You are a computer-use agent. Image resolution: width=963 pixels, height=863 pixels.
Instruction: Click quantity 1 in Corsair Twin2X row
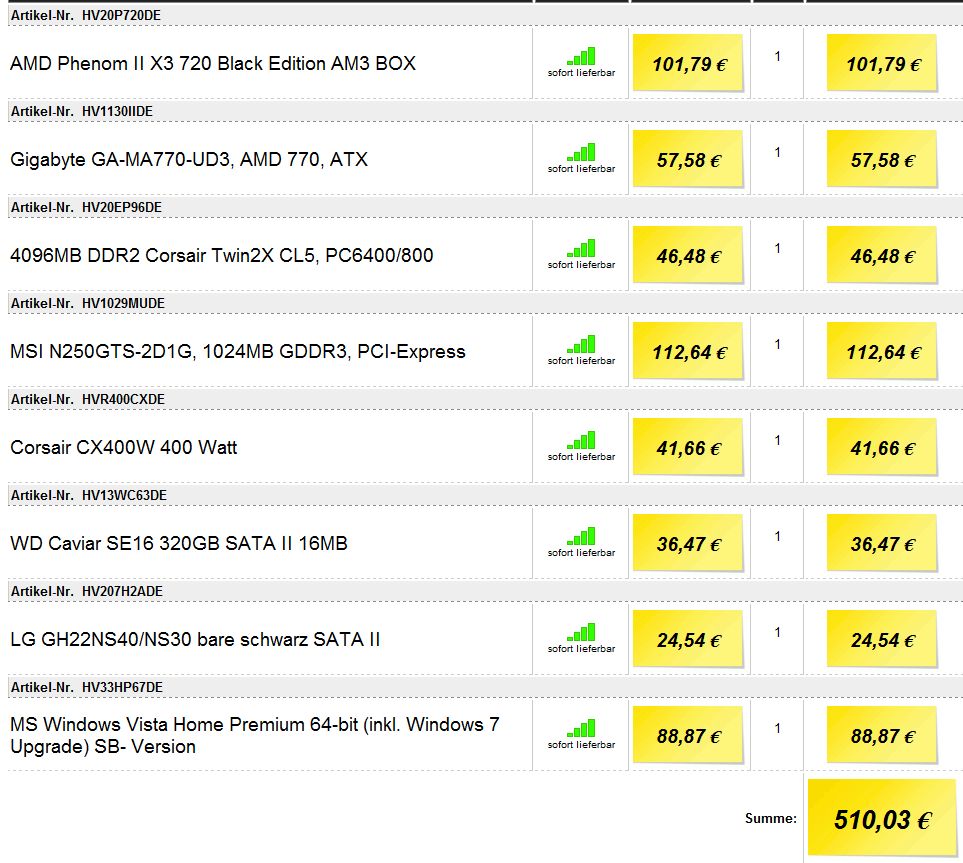(x=778, y=248)
